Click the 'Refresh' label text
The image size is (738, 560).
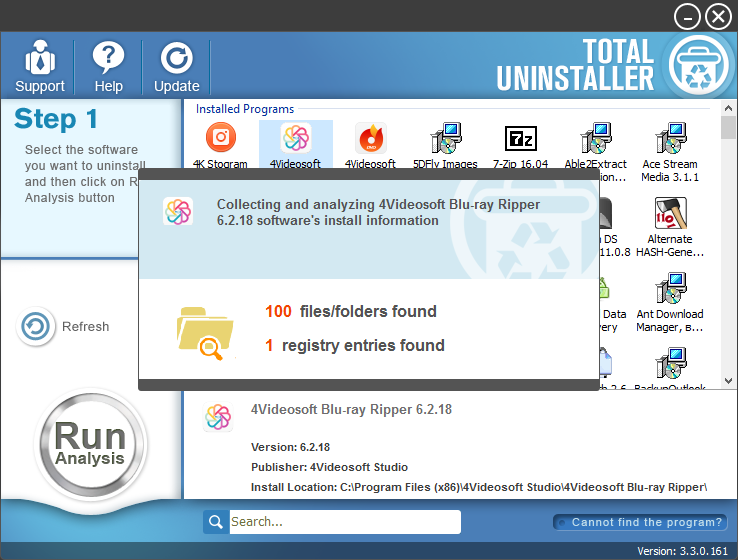pos(86,327)
